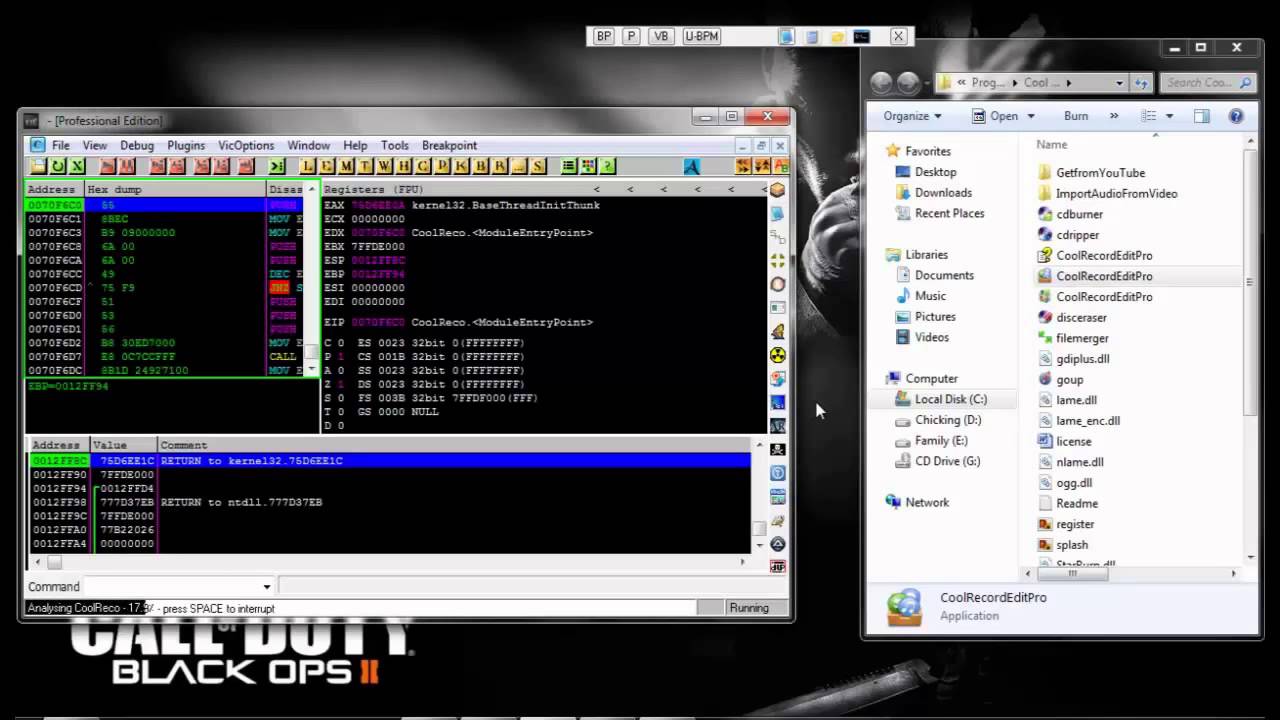The width and height of the screenshot is (1280, 720).
Task: Click the Burn button in Explorer
Action: coord(1076,116)
